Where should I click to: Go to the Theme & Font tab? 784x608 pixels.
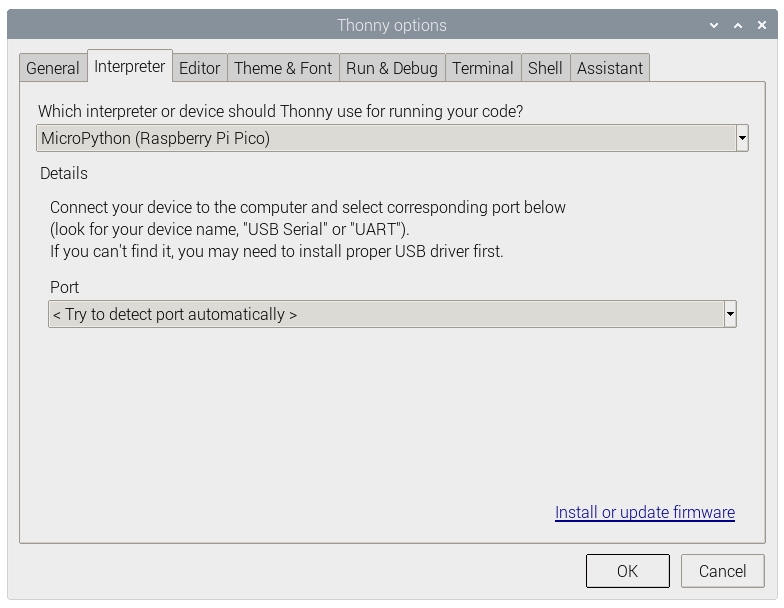(x=283, y=68)
